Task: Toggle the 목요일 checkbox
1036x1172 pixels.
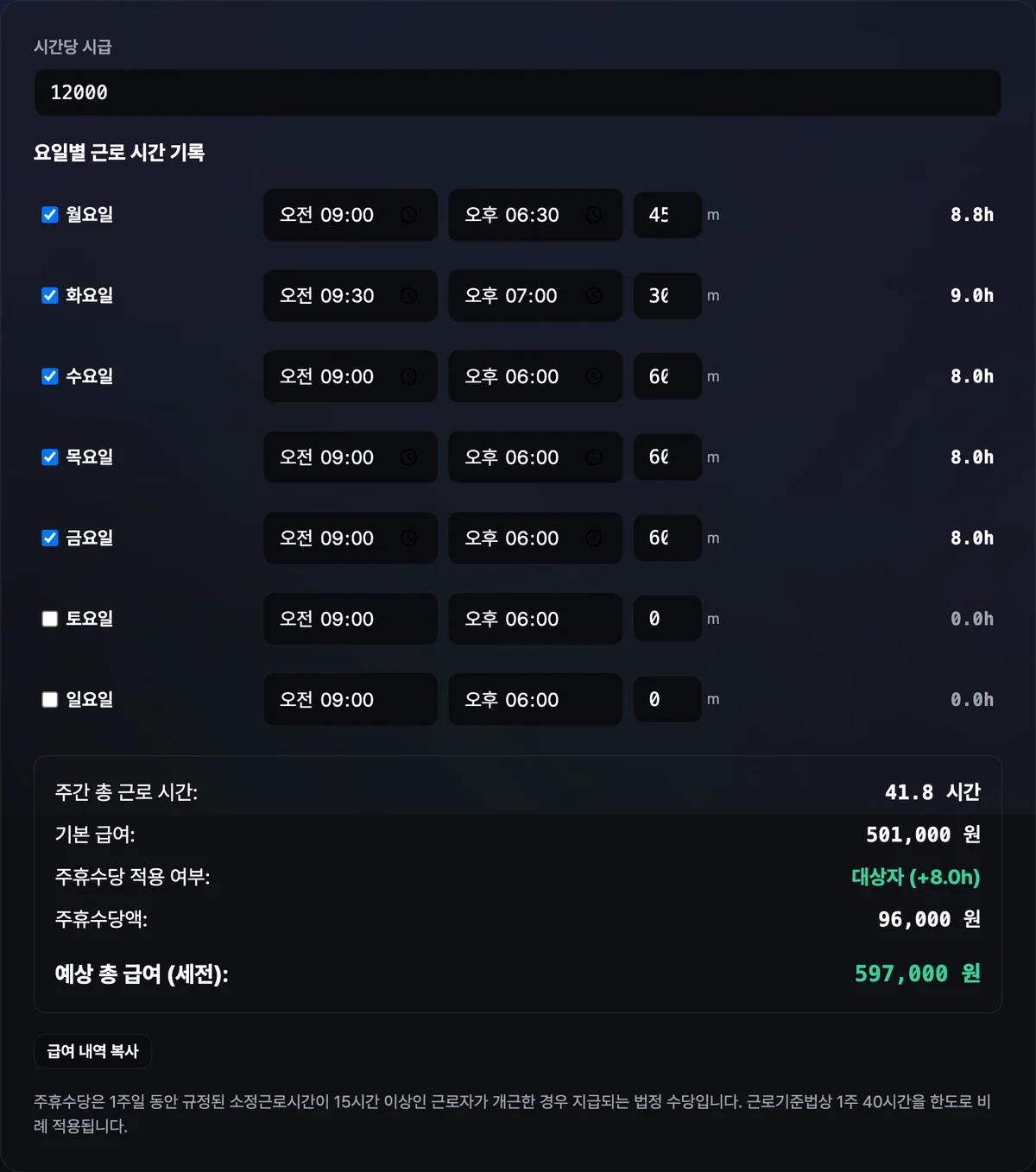Action: tap(50, 457)
